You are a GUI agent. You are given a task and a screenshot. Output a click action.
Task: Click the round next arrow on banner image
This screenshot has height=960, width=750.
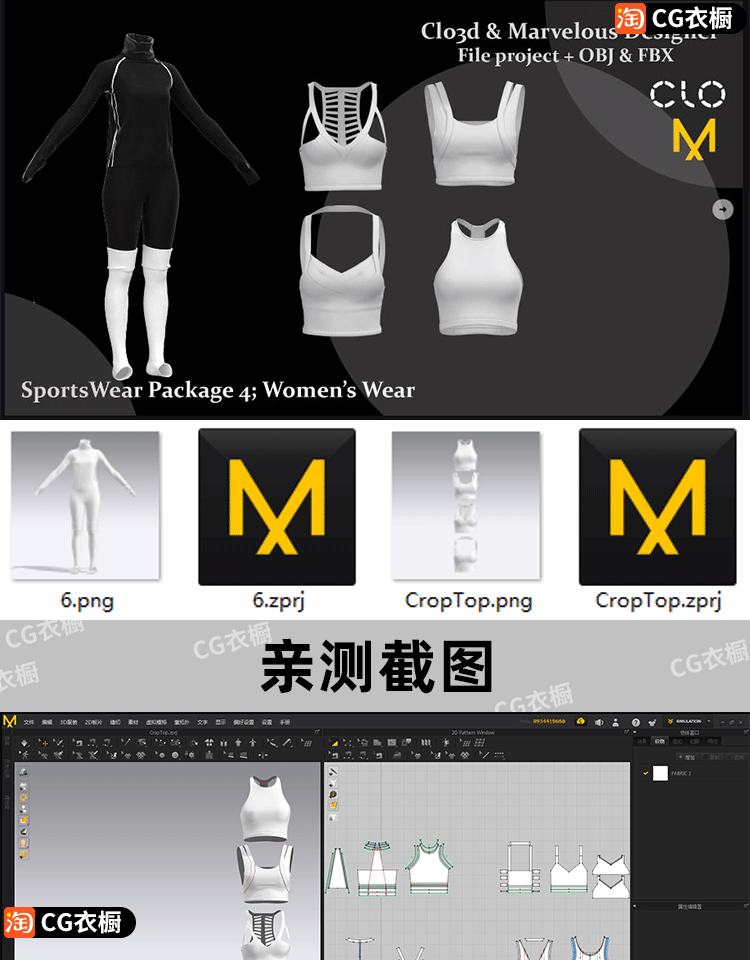click(722, 209)
